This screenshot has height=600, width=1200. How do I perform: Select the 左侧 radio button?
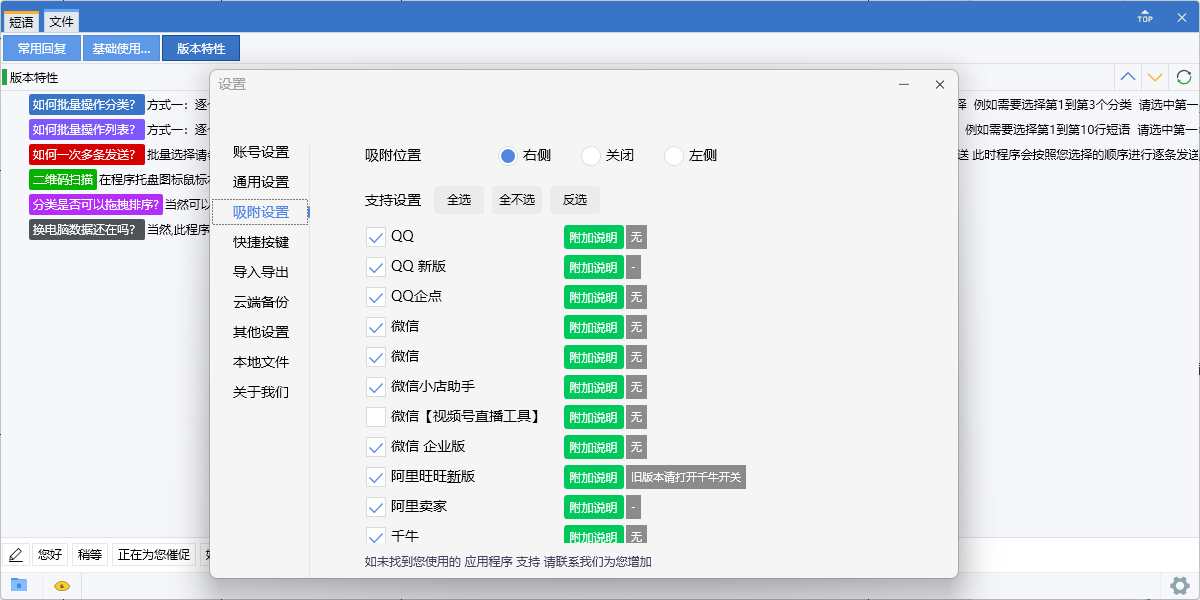click(673, 155)
